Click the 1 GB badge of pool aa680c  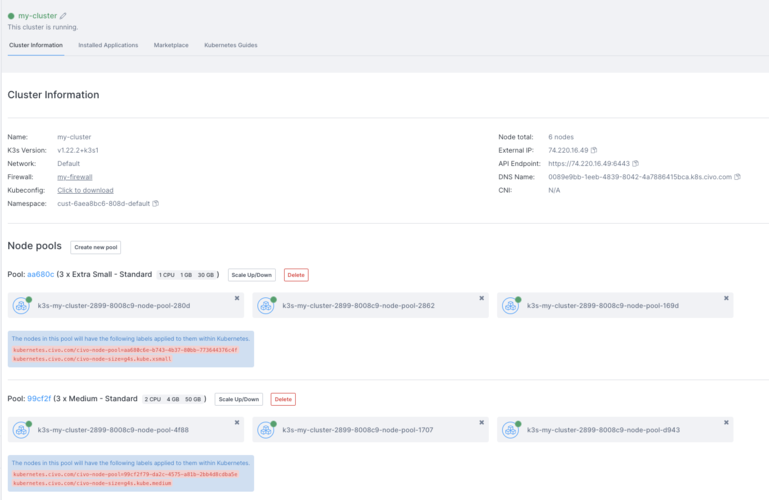186,275
